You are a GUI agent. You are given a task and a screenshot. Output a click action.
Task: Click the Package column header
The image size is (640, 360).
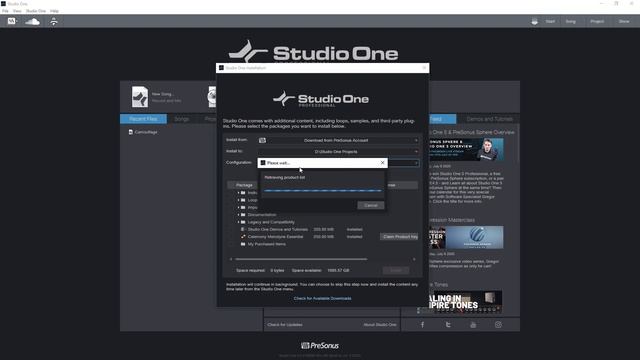click(244, 185)
